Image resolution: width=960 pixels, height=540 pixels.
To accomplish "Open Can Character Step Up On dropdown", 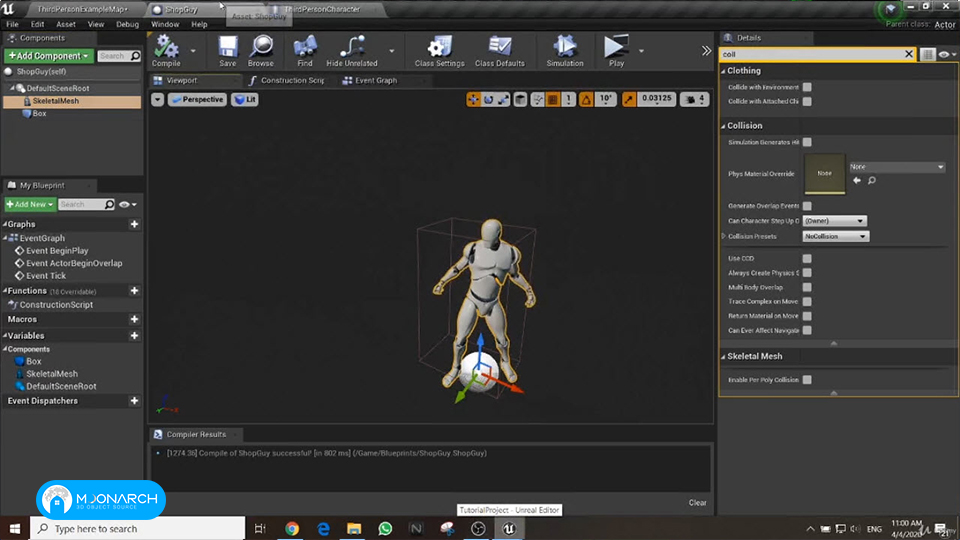I will point(834,220).
